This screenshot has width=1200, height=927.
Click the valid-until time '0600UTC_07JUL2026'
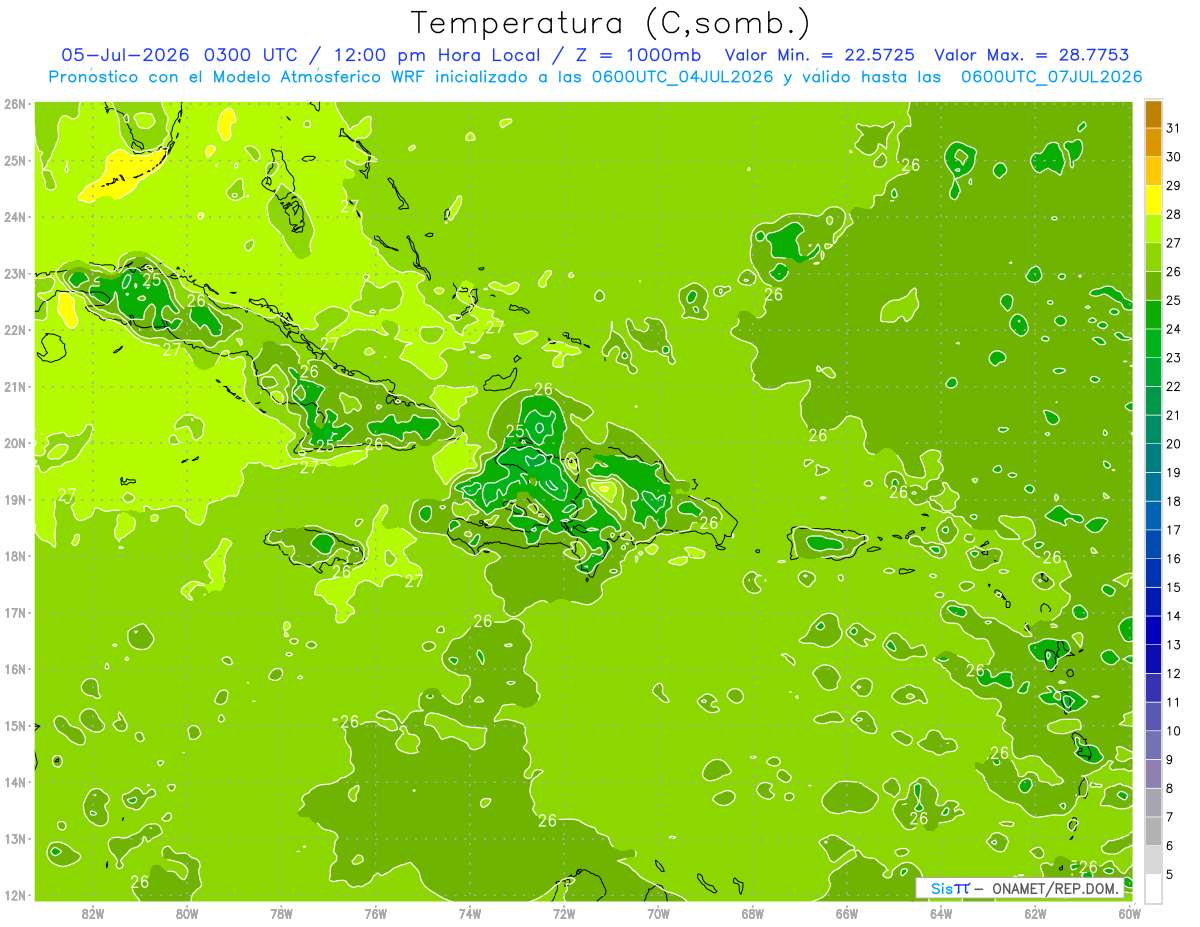coord(1051,77)
